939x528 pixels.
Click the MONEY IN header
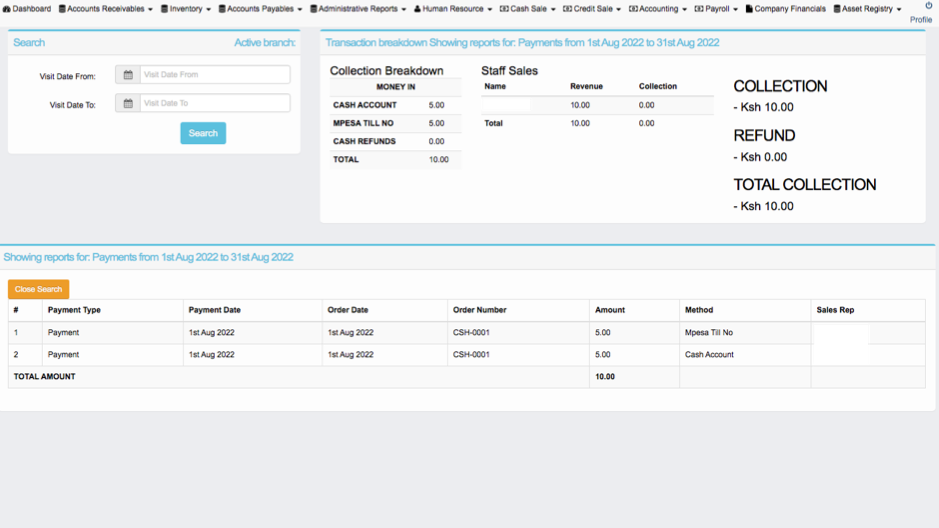396,87
